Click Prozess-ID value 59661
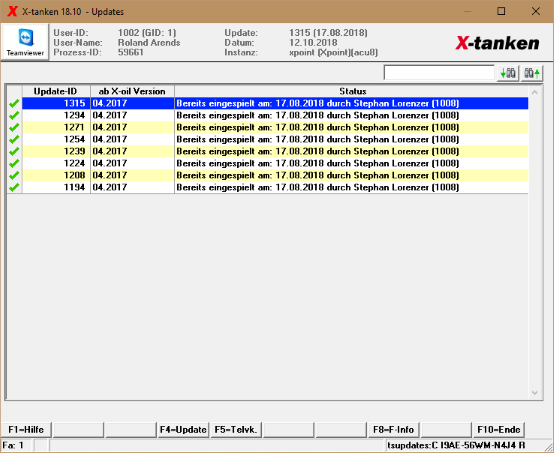 pos(130,53)
